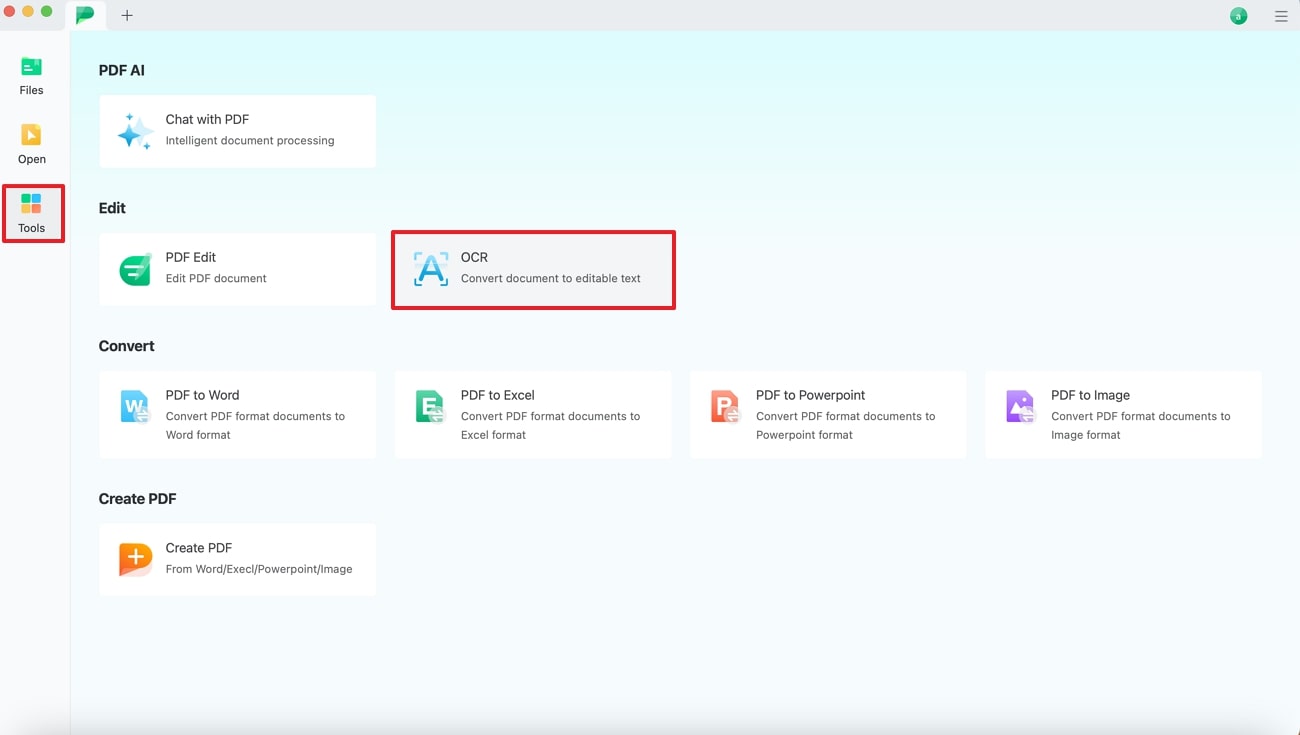The width and height of the screenshot is (1300, 735).
Task: Open the Chat with PDF title
Action: (x=207, y=119)
